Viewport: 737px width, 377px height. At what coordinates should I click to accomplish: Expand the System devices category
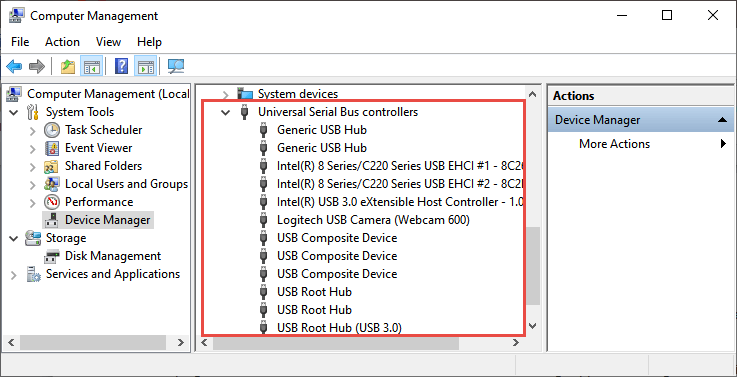(x=226, y=94)
